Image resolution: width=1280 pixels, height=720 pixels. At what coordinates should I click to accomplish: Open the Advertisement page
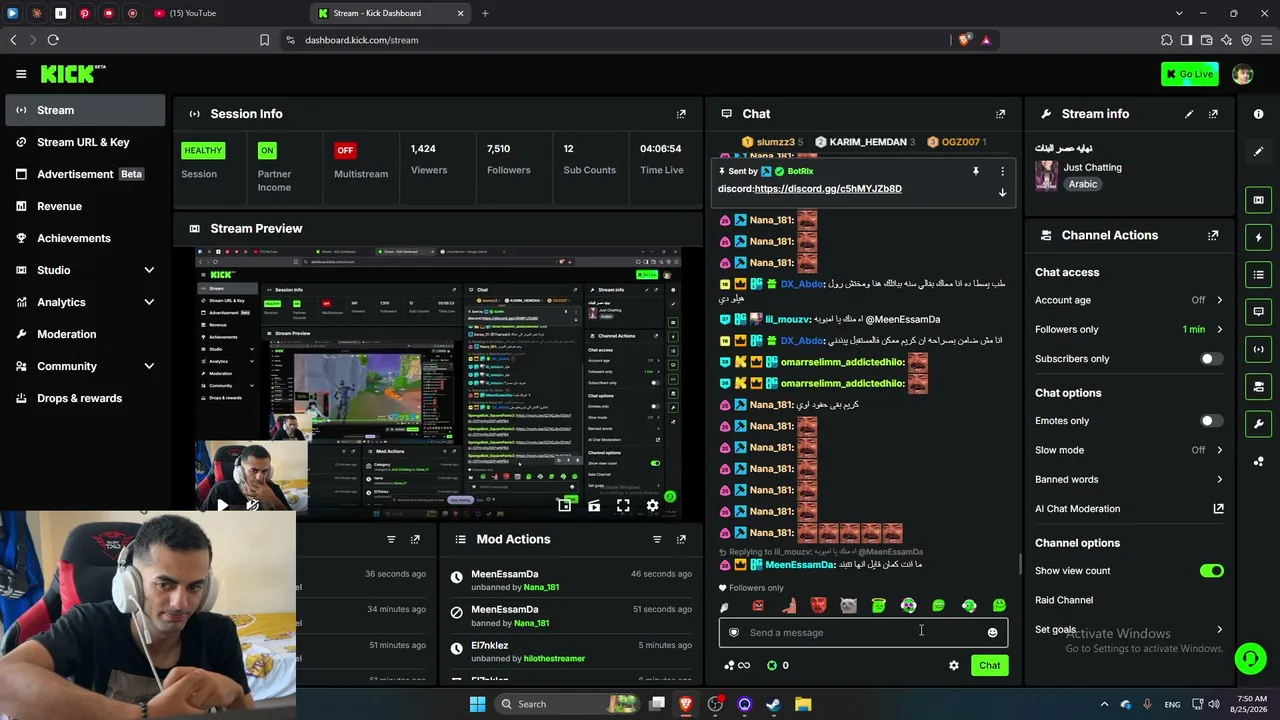tap(85, 174)
